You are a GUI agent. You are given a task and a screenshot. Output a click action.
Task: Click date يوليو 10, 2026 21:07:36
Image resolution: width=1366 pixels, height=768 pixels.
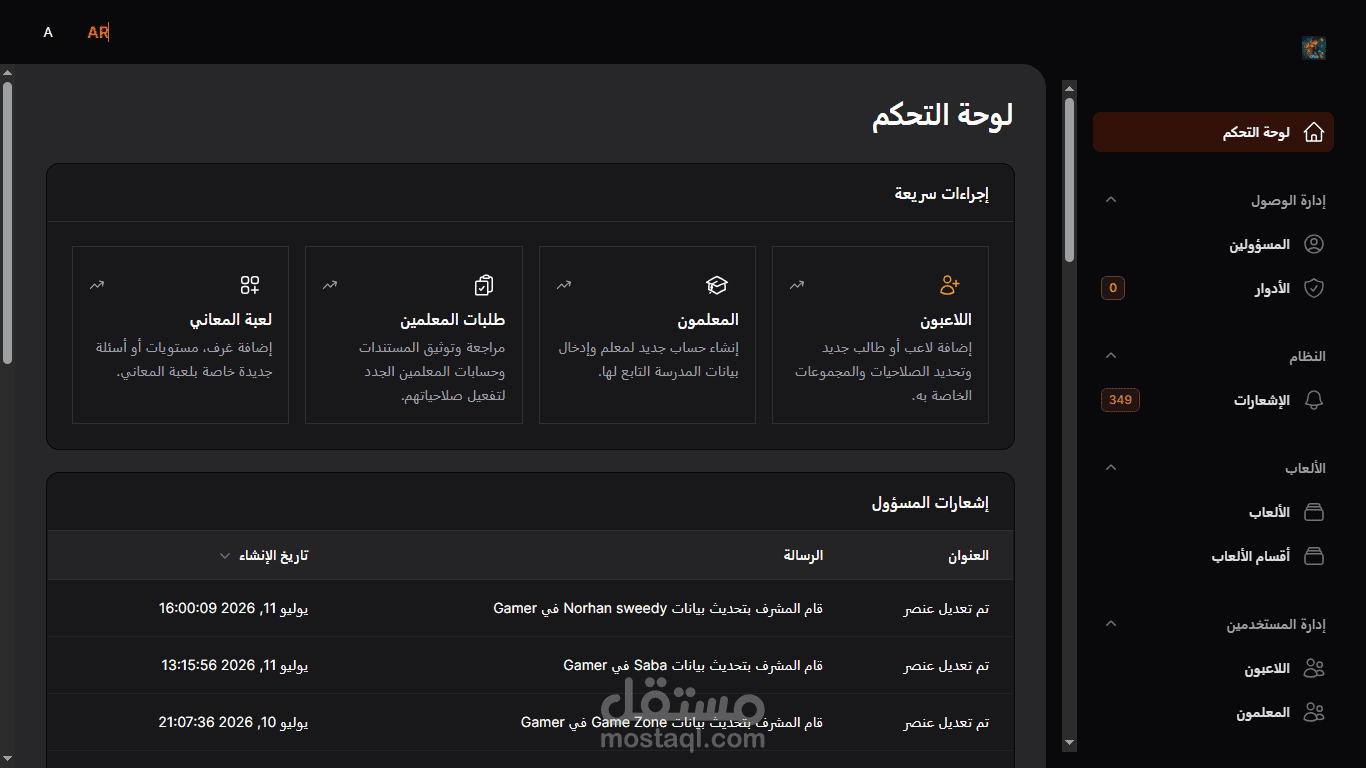(234, 722)
